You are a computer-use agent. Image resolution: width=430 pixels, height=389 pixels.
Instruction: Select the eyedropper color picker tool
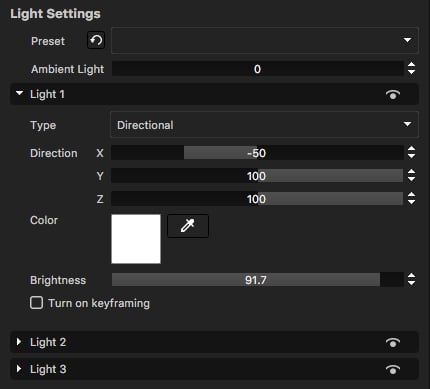pos(188,226)
